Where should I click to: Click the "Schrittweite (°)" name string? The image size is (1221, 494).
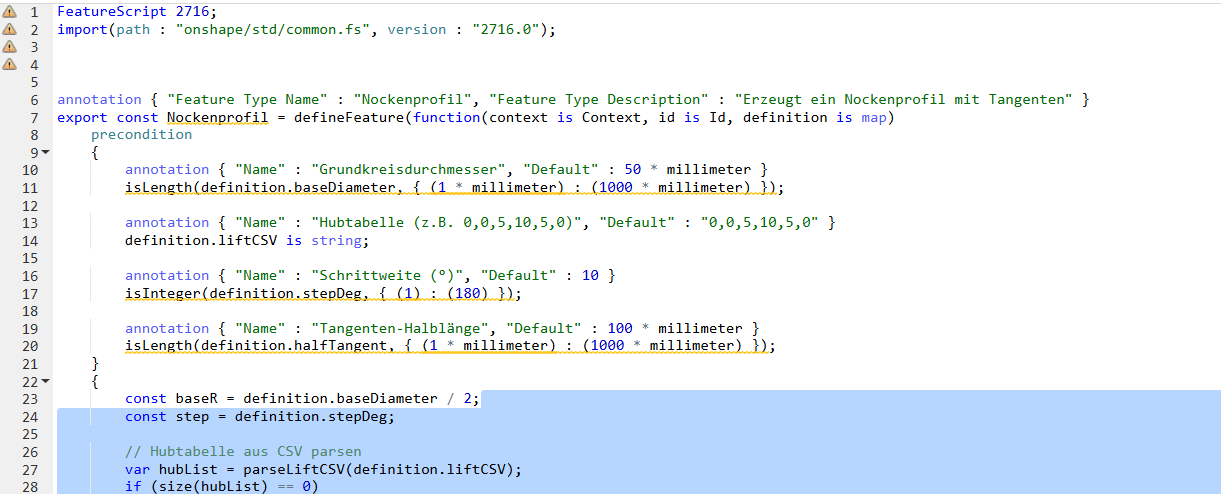(x=387, y=276)
